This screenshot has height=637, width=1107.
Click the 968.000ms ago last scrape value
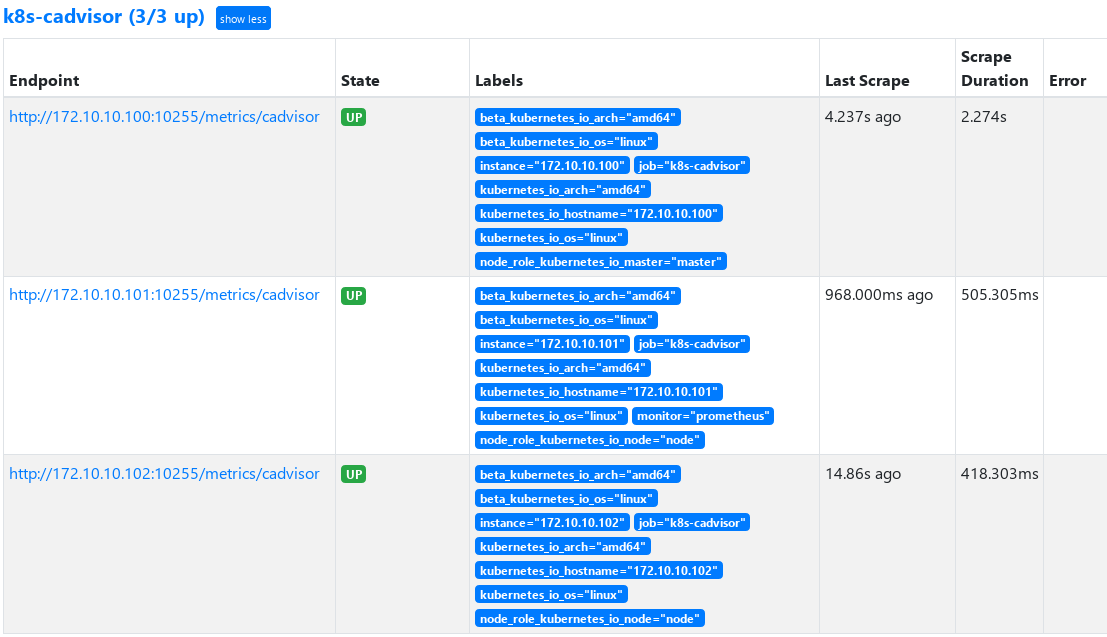(x=879, y=294)
